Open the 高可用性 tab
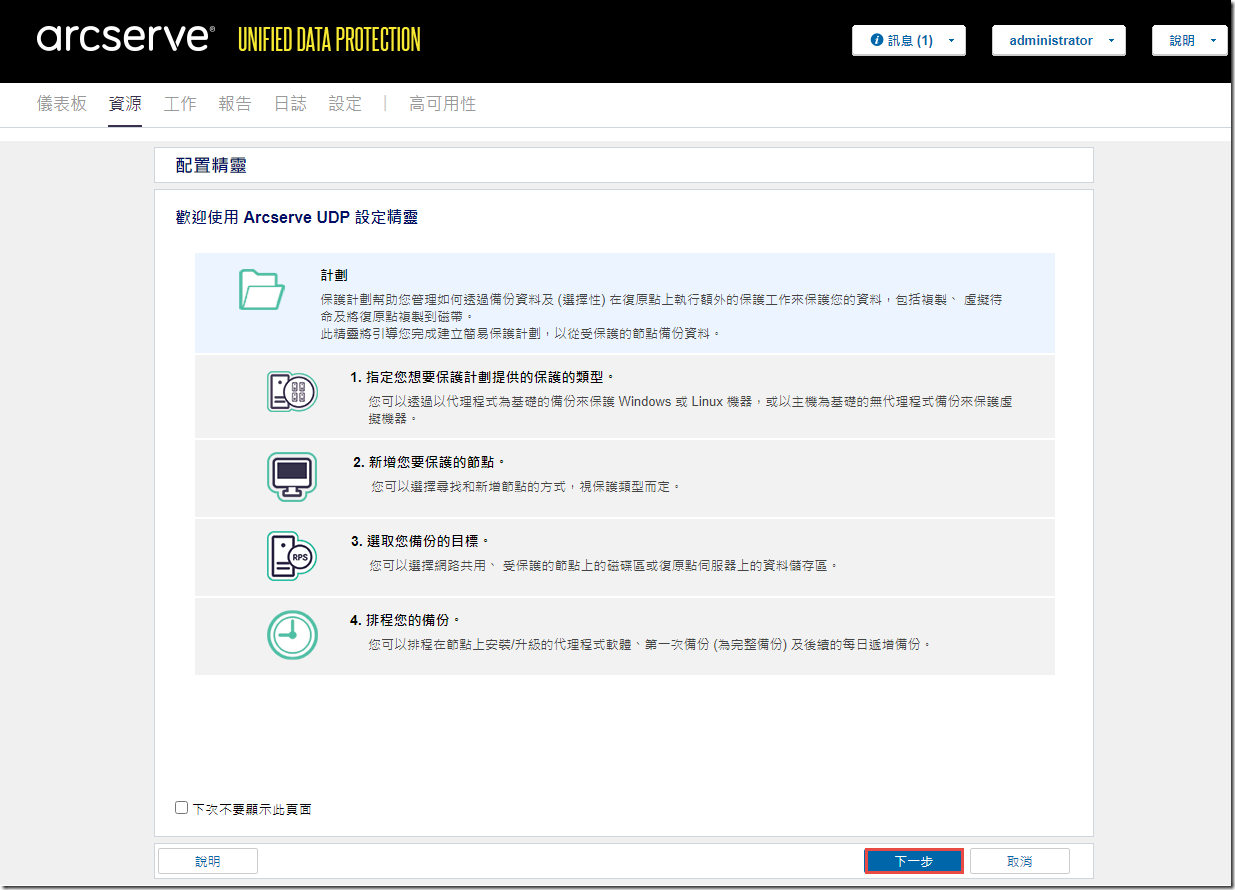Viewport: 1235px width, 890px height. 442,104
